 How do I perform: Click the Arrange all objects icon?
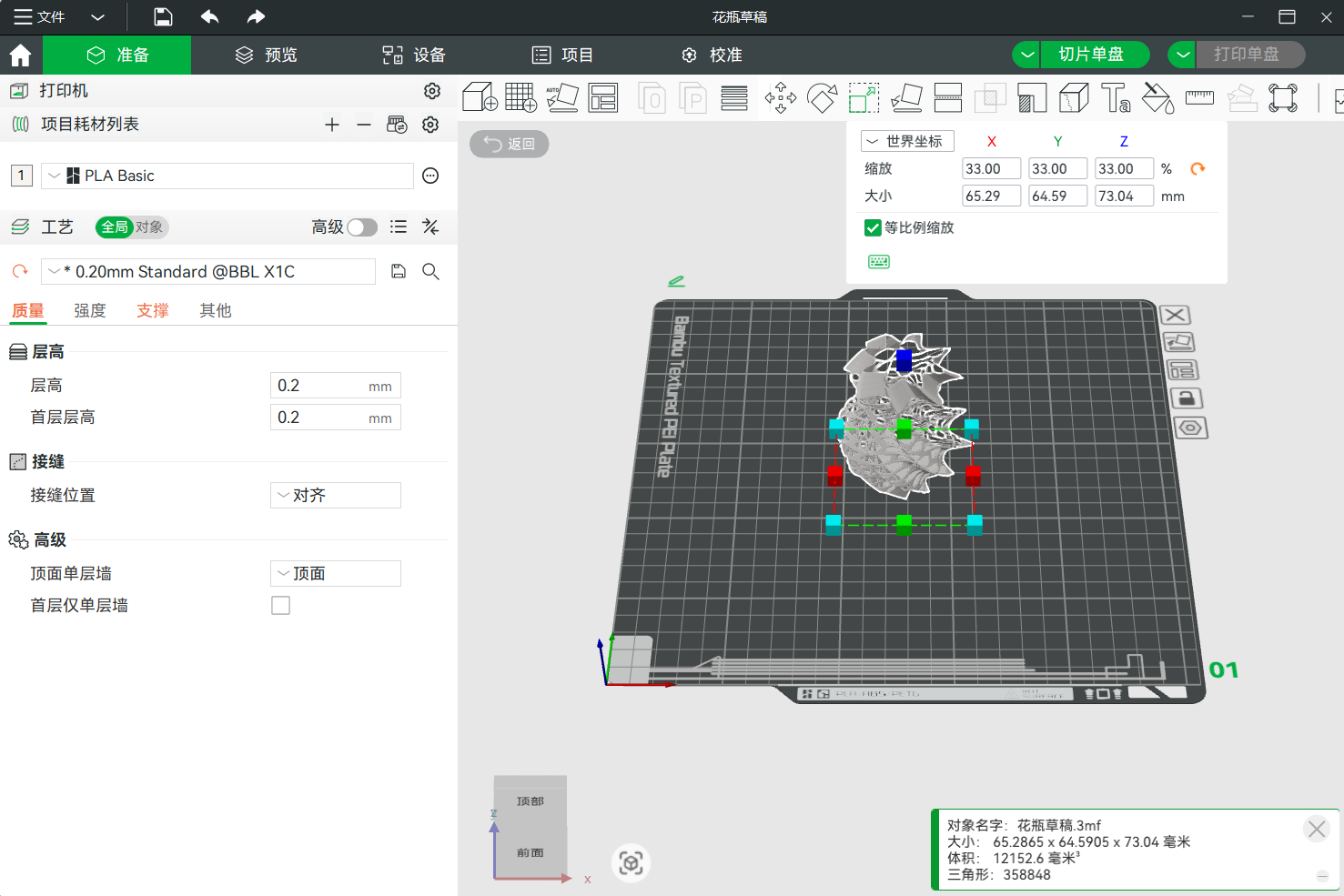pos(603,97)
